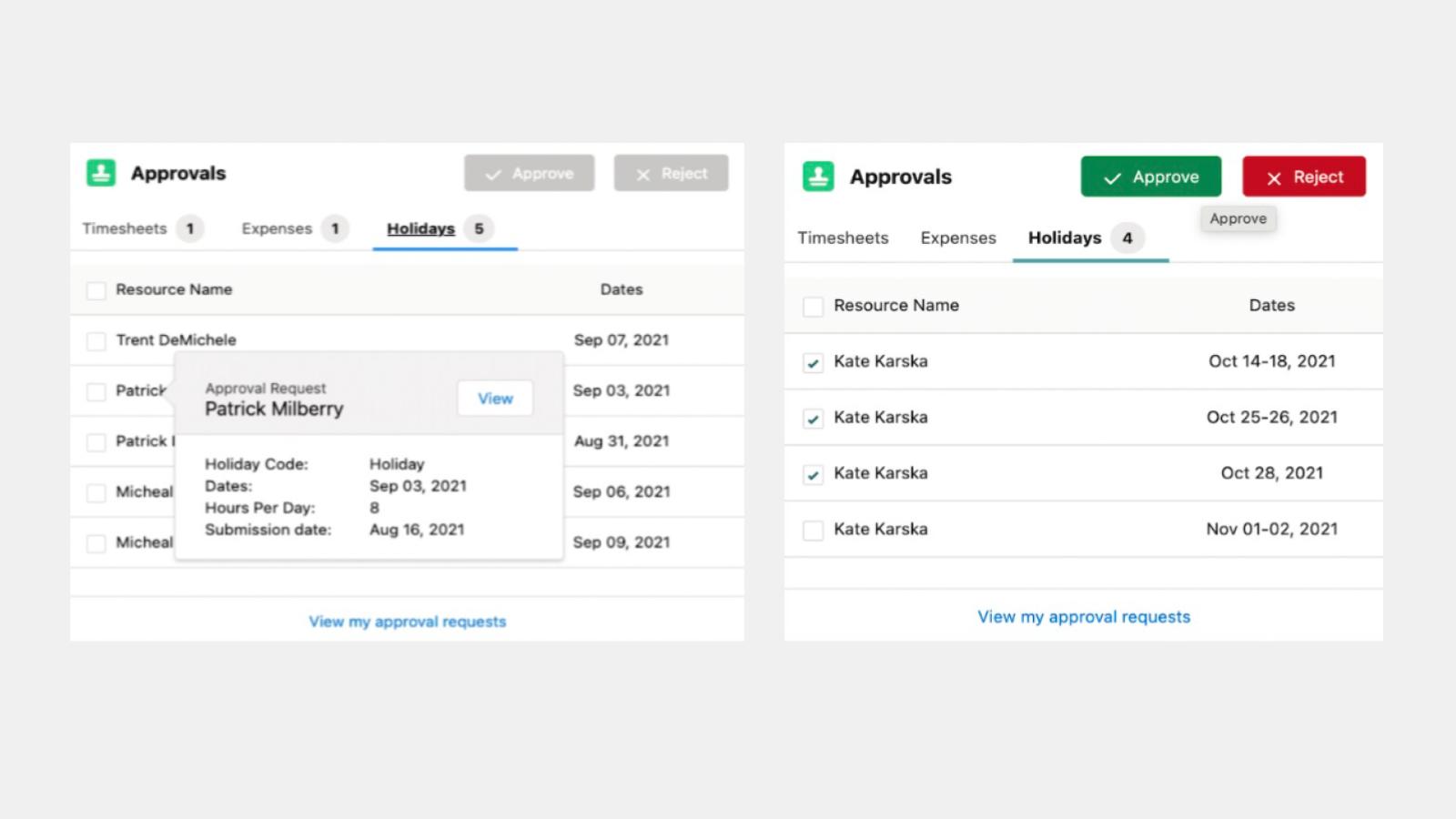Uncheck Kate Karska's Oct 28 holiday request
Image resolution: width=1456 pixels, height=819 pixels.
813,475
